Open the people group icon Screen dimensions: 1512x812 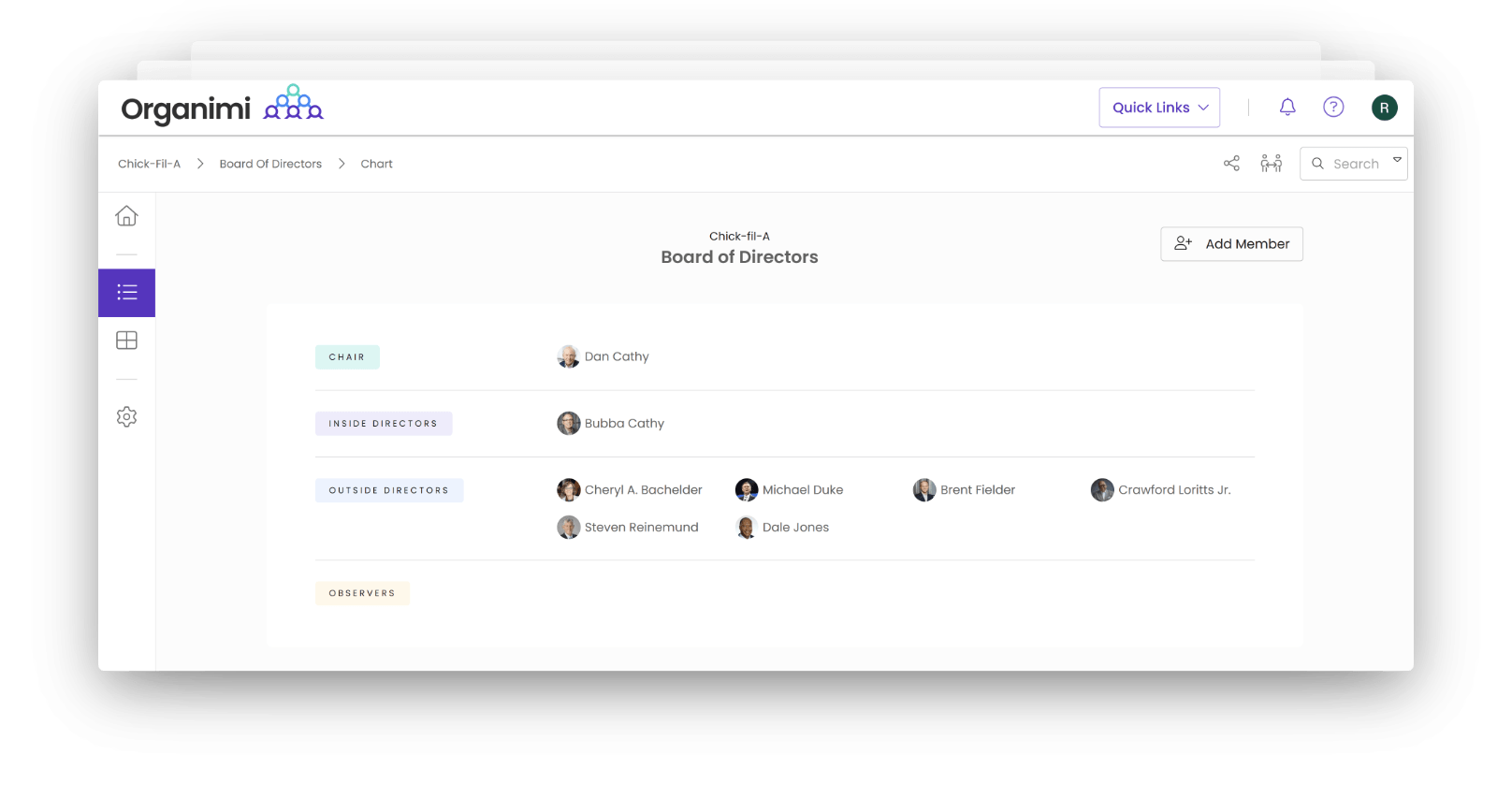coord(1271,164)
